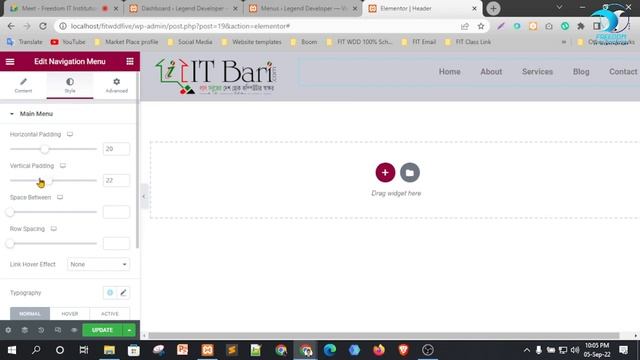Image resolution: width=640 pixels, height=360 pixels.
Task: Click the Blog menu link in preview
Action: (x=581, y=71)
